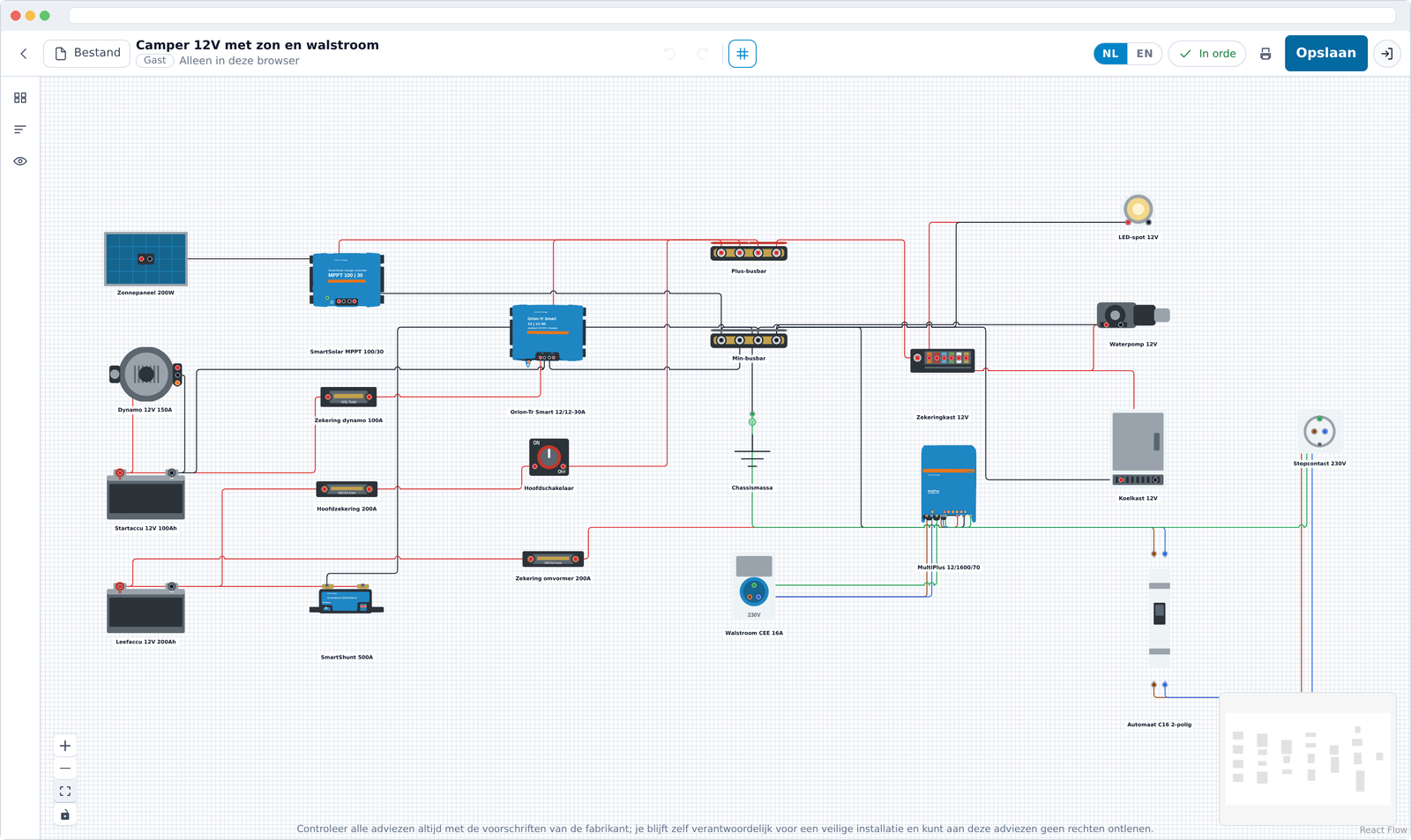Open the Bestand file menu

coord(88,53)
